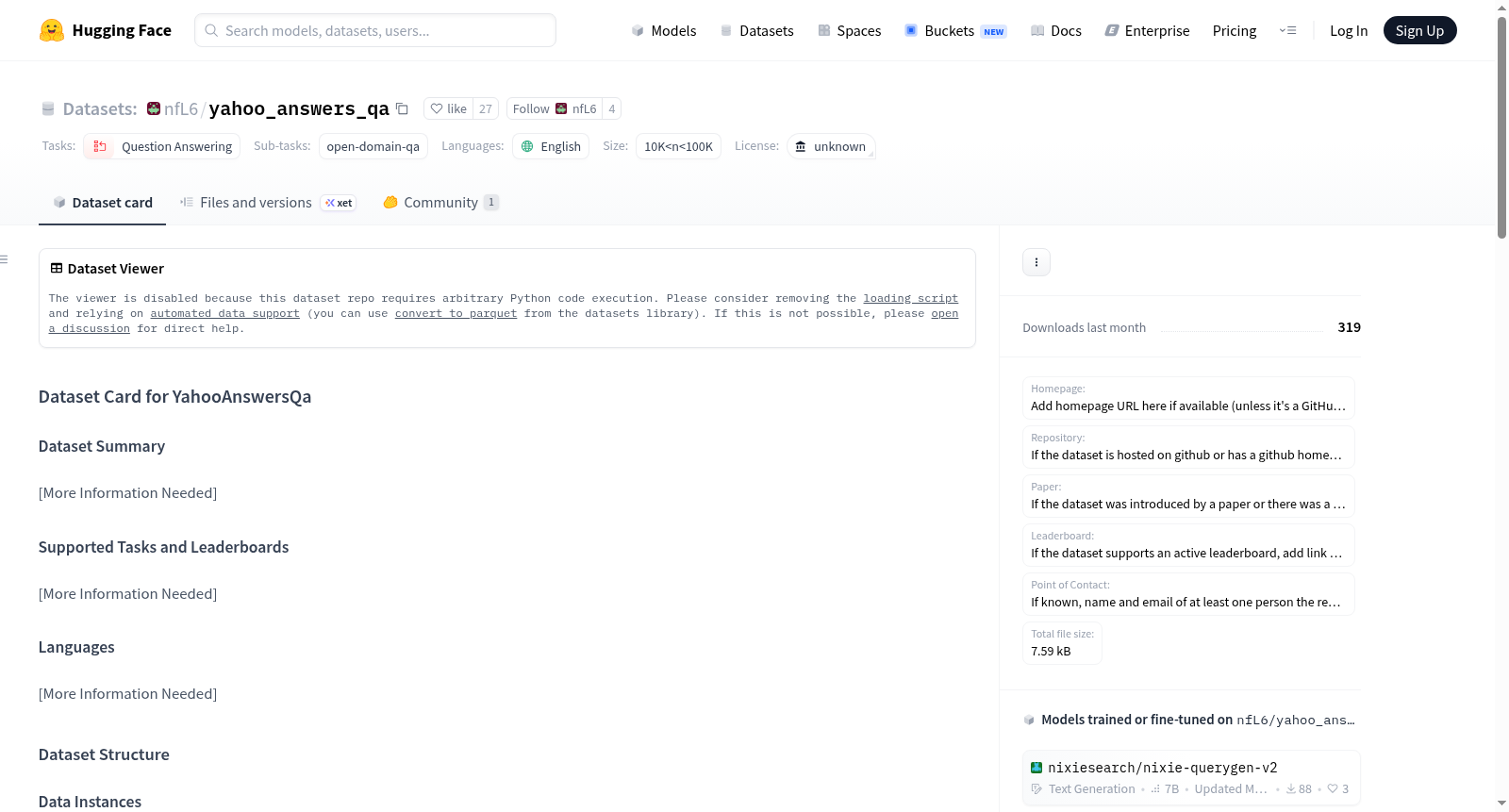
Task: Follow the 'automated data support' link
Action: pyautogui.click(x=224, y=313)
